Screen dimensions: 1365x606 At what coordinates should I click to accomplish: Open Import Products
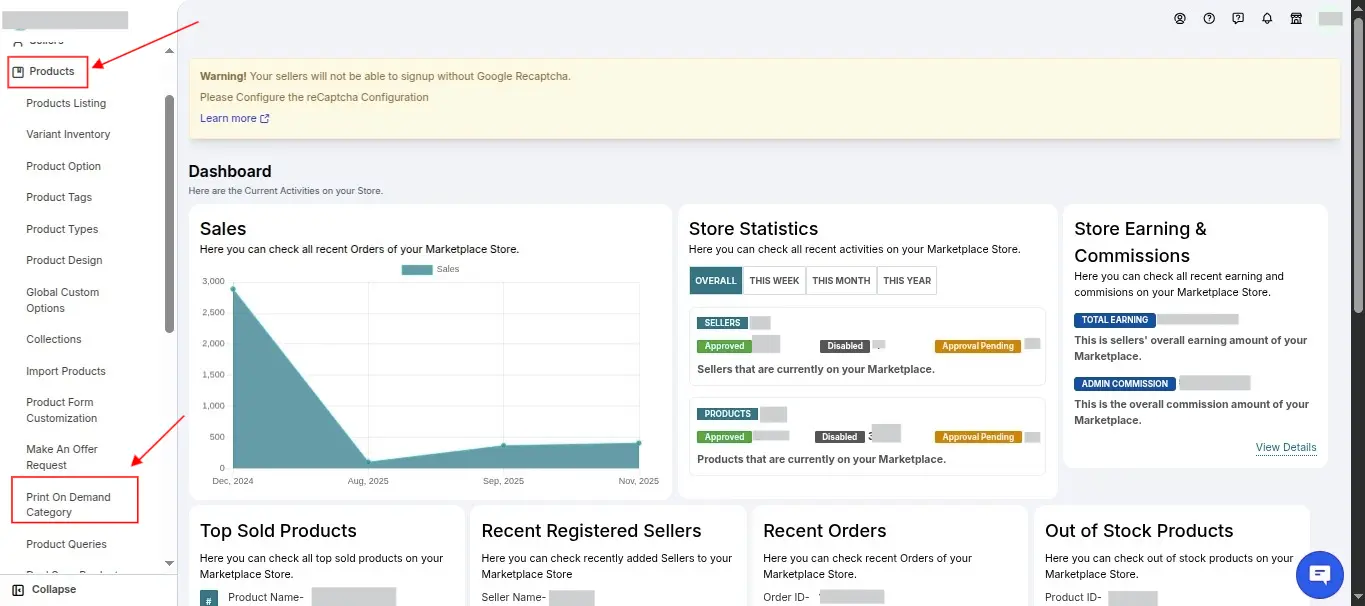point(66,371)
